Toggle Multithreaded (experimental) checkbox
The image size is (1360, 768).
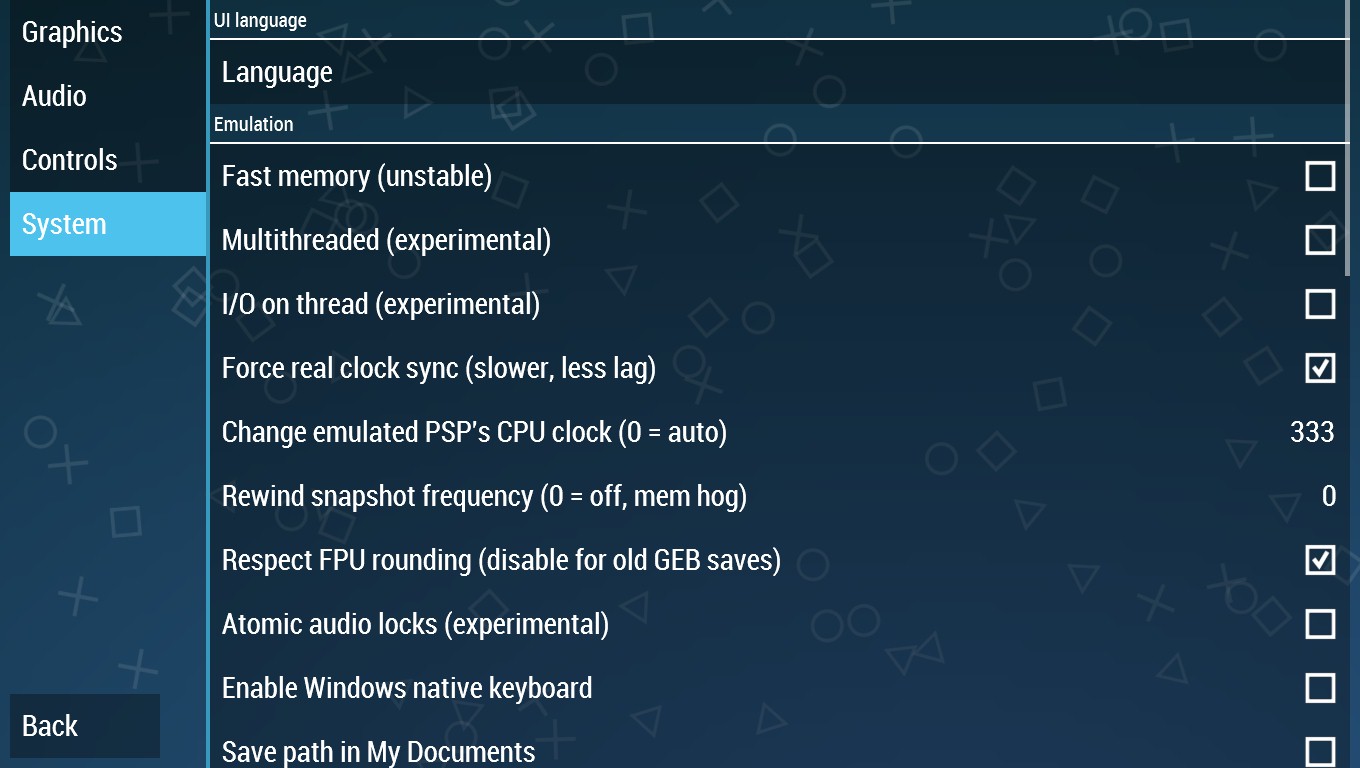point(1320,240)
